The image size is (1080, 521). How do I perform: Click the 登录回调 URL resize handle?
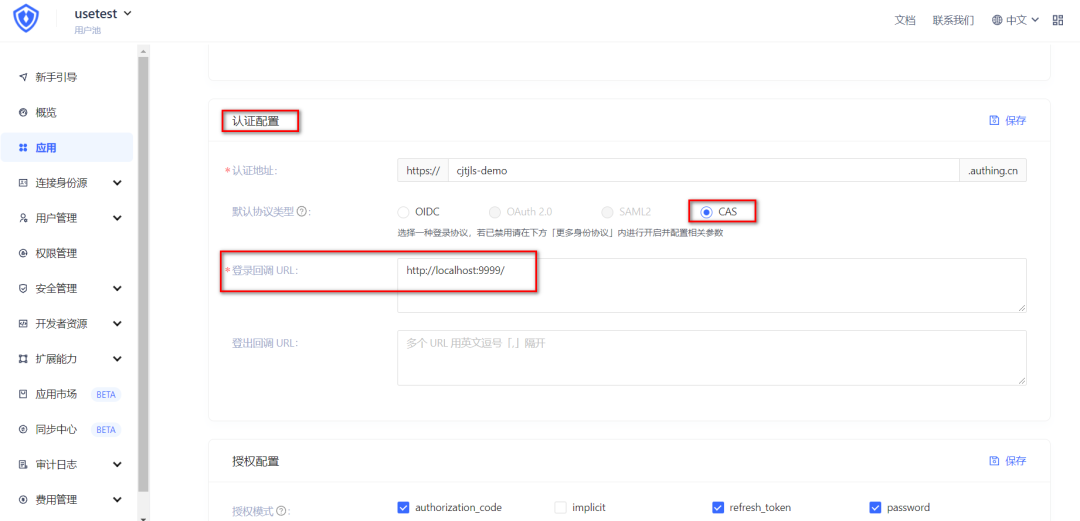point(1022,307)
